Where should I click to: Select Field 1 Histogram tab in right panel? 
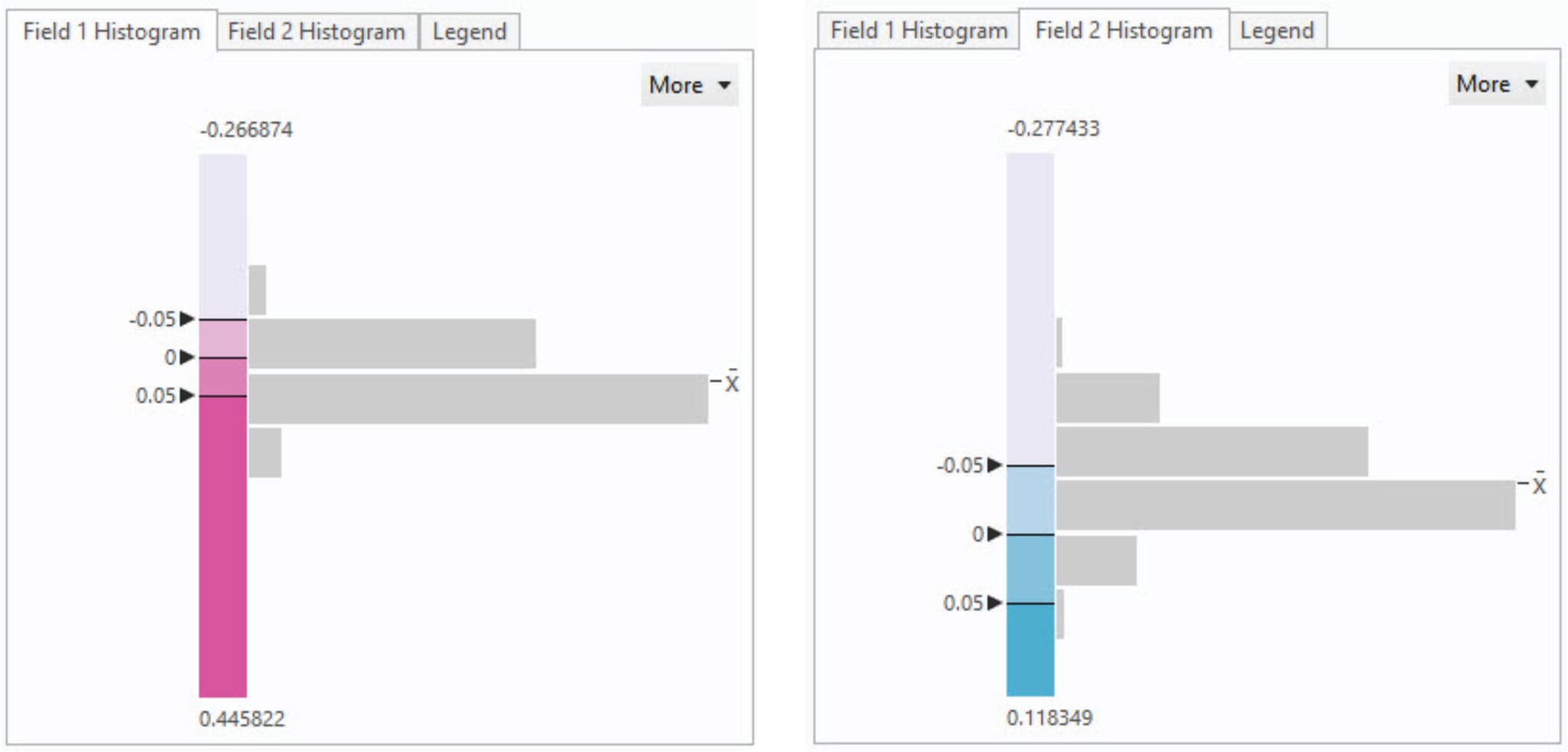click(919, 31)
